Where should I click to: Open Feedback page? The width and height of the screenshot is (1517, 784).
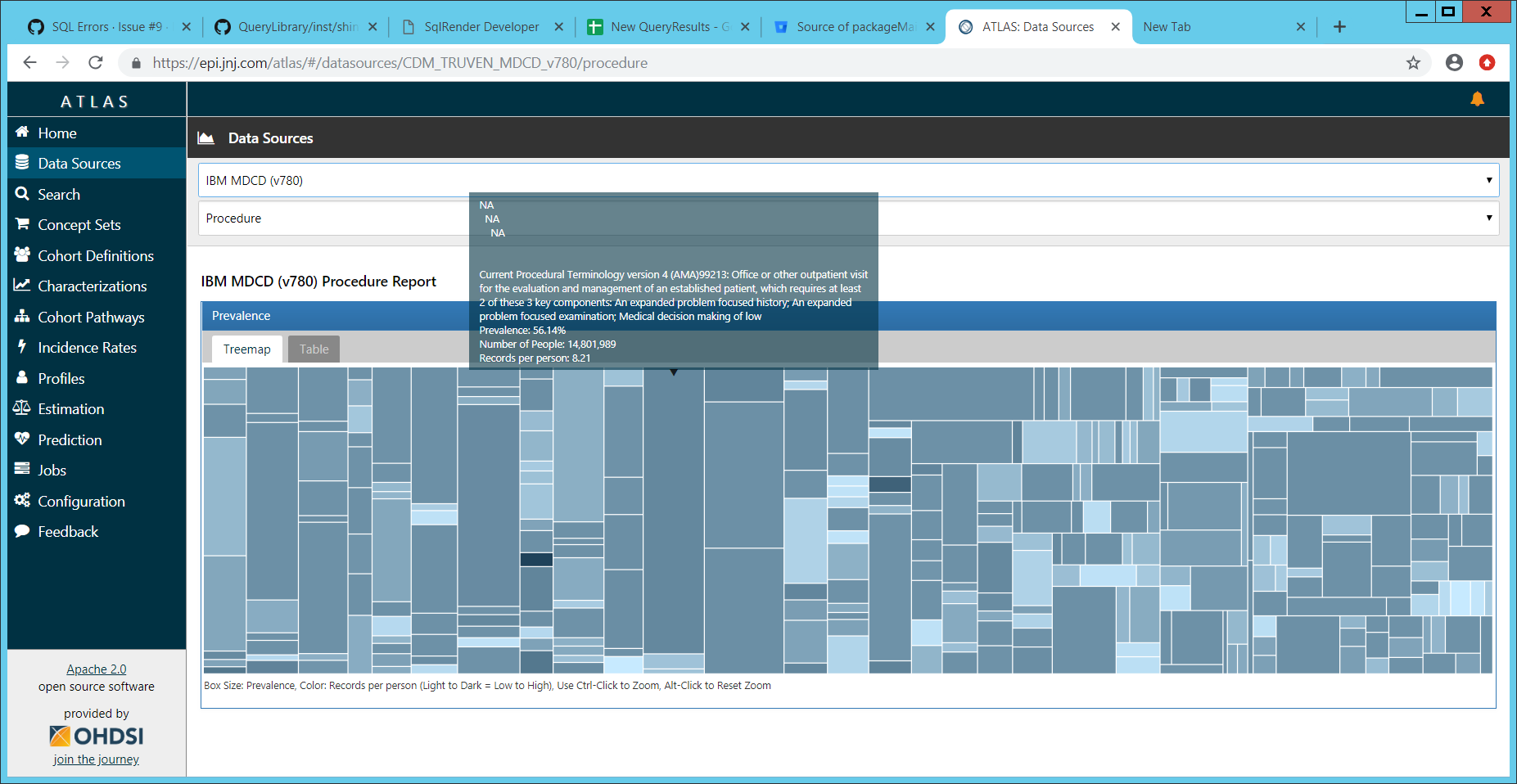tap(68, 531)
